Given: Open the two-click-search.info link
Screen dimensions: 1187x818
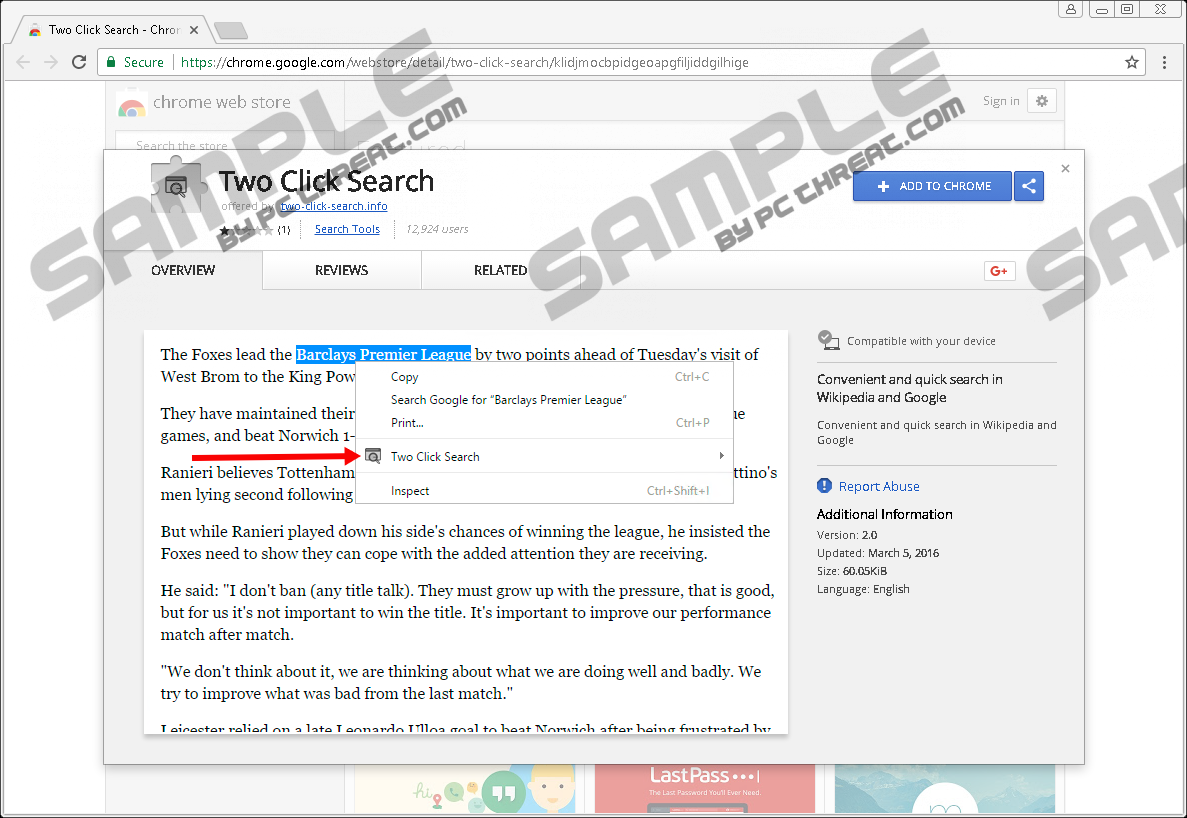Looking at the screenshot, I should coord(334,206).
